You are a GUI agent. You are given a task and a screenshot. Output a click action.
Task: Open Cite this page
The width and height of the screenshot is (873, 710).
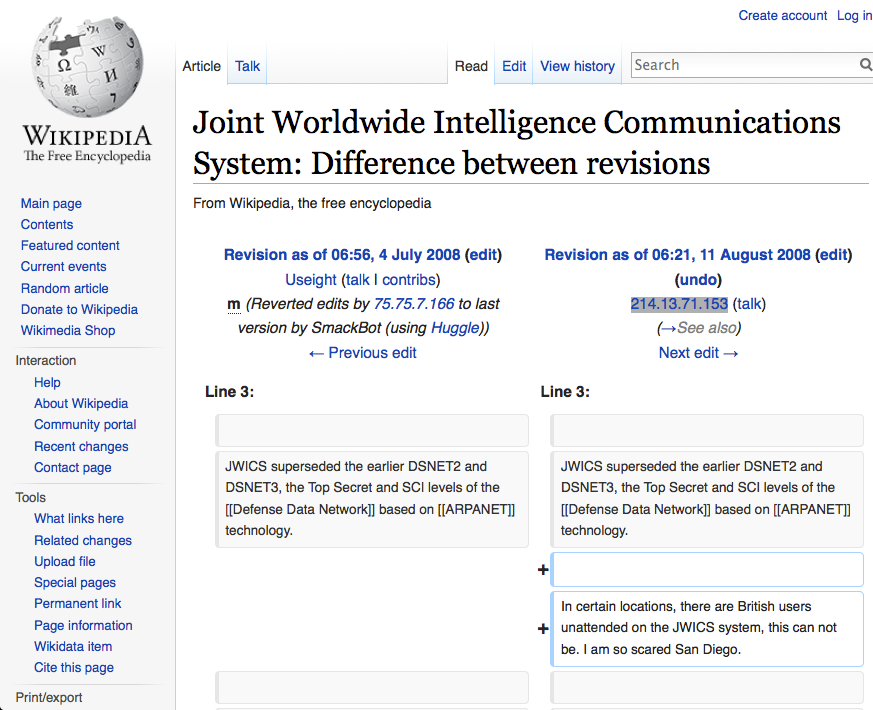(73, 668)
